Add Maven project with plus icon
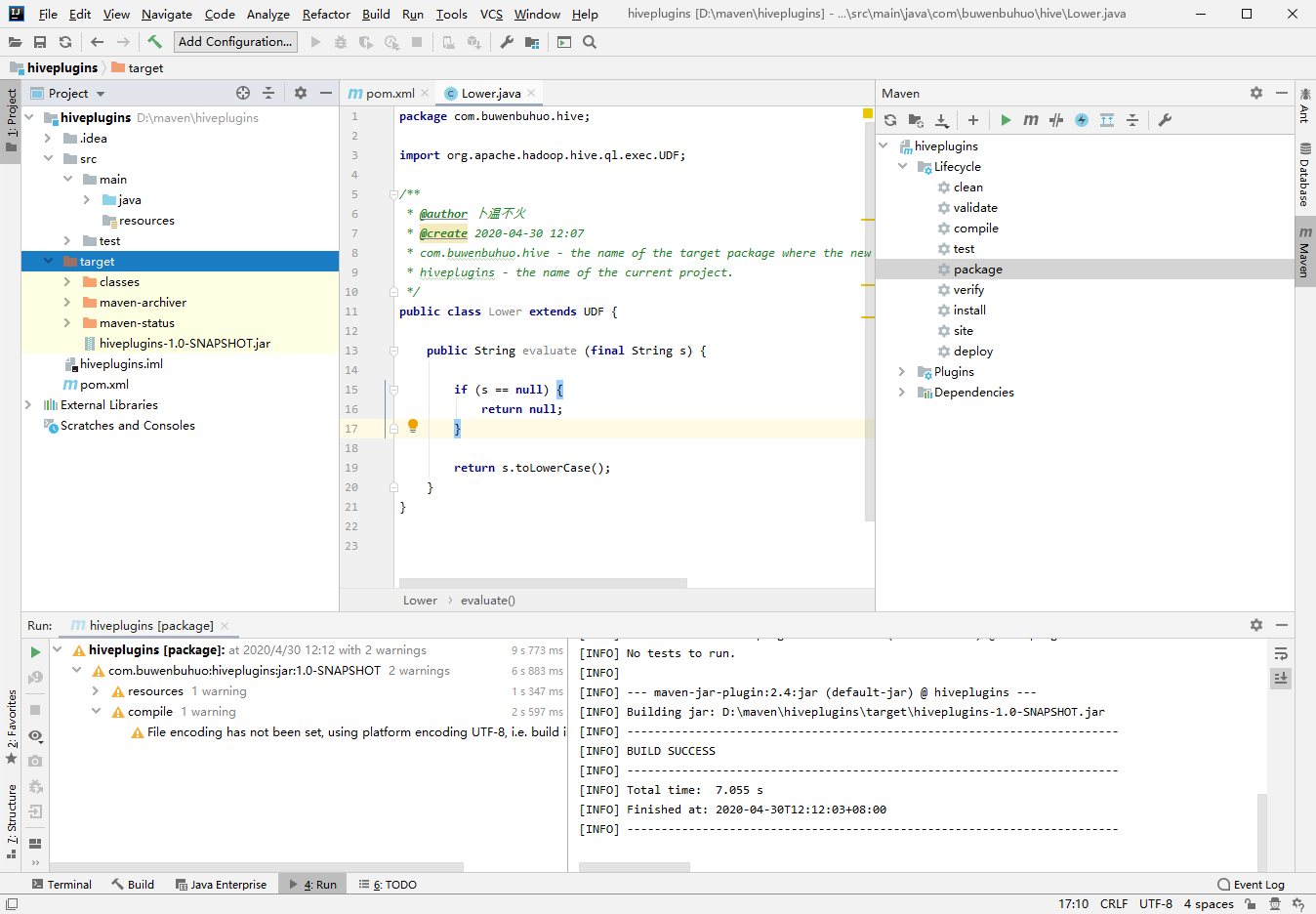The height and width of the screenshot is (914, 1316). 973,120
